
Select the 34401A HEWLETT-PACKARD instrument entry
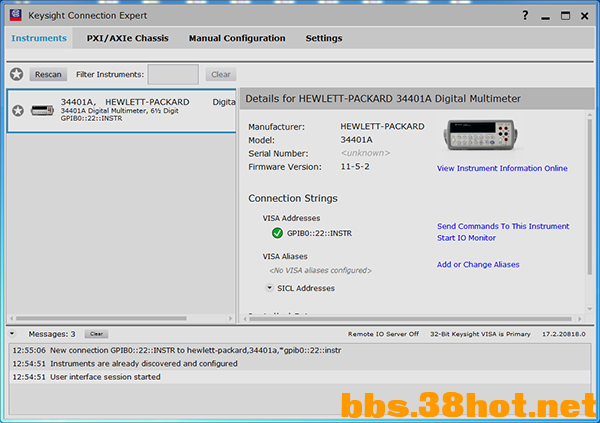click(122, 111)
